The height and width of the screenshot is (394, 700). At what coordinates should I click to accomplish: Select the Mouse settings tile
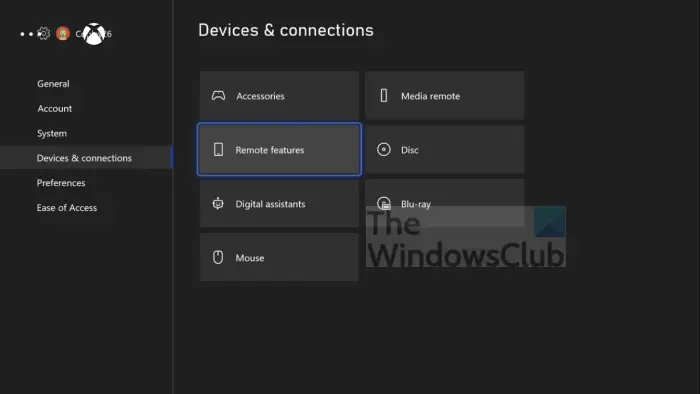coord(279,257)
